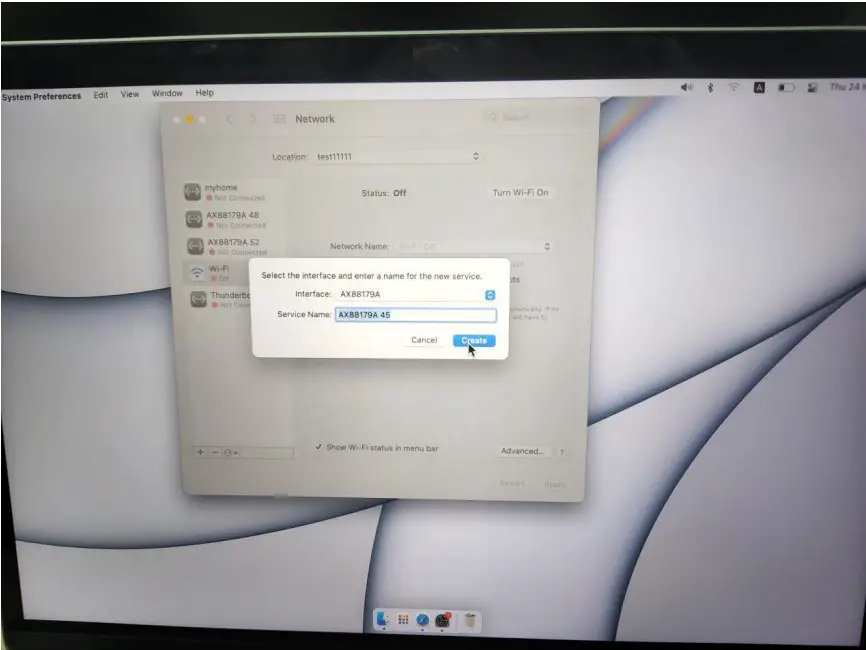Open System Preferences from the Dock
Image resolution: width=866 pixels, height=650 pixels.
point(442,620)
